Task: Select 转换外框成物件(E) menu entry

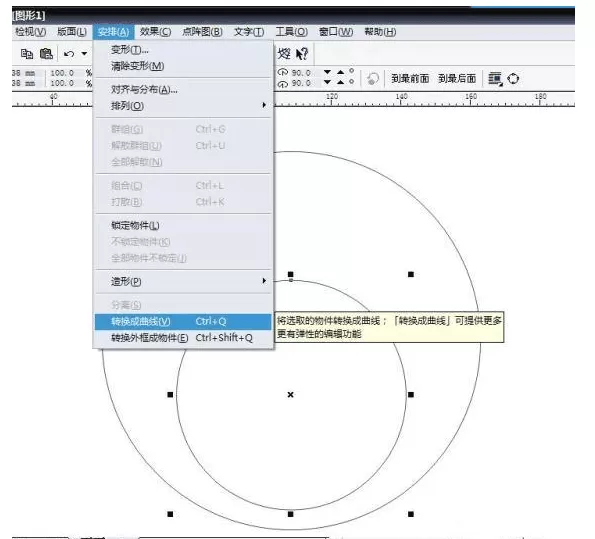Action: (183, 338)
